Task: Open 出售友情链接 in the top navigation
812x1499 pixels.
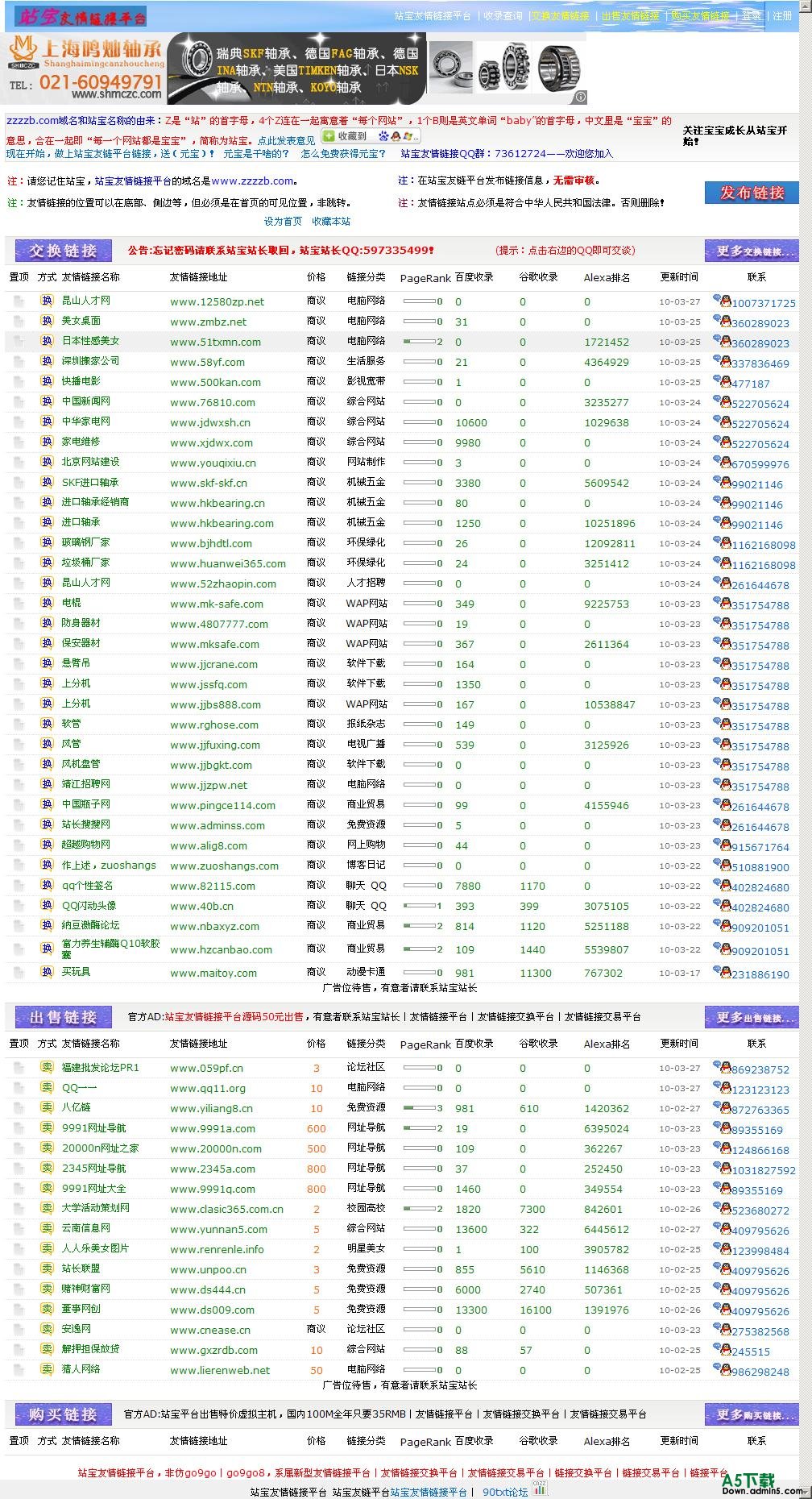Action: pyautogui.click(x=630, y=15)
